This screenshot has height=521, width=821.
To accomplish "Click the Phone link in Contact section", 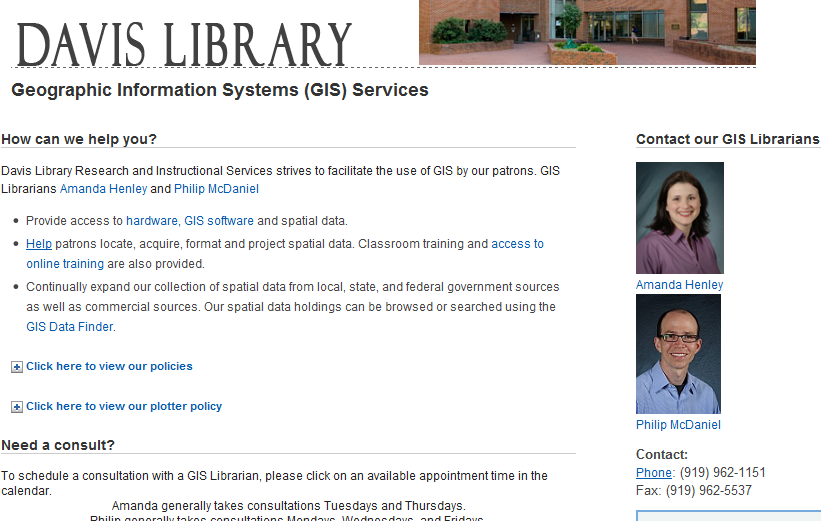I will click(653, 473).
